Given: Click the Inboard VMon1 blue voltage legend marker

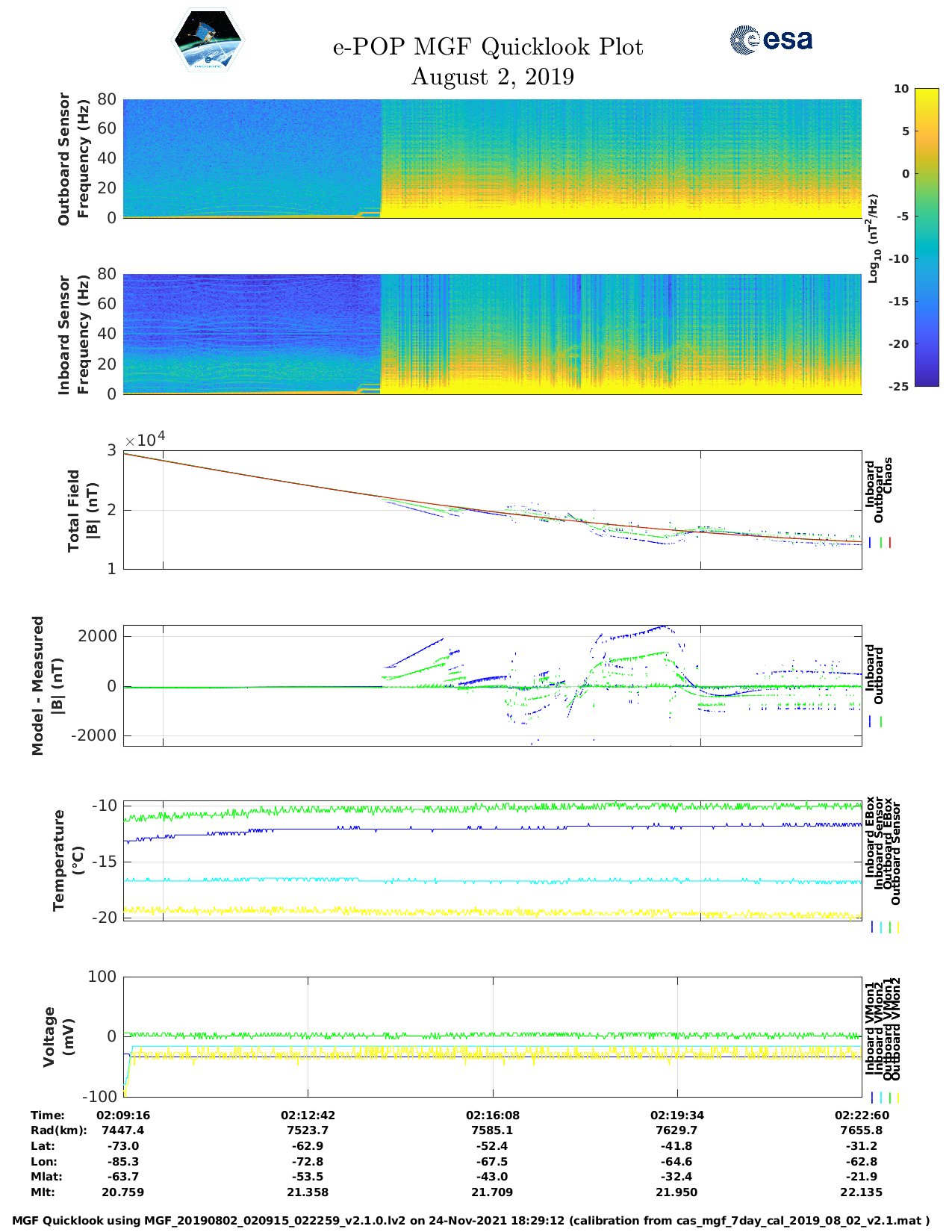Looking at the screenshot, I should coord(871,1098).
